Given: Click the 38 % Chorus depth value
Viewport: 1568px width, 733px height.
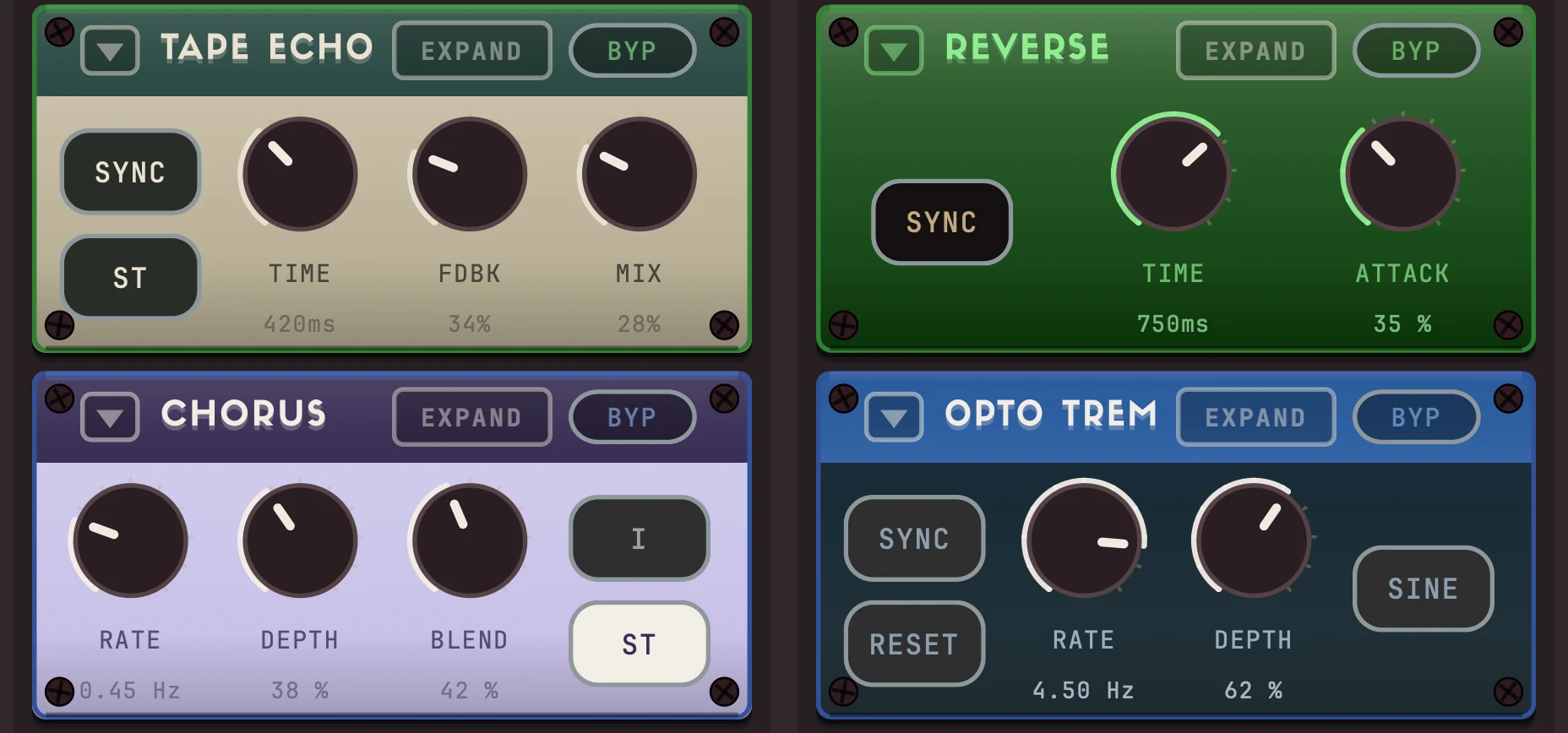Looking at the screenshot, I should tap(300, 691).
